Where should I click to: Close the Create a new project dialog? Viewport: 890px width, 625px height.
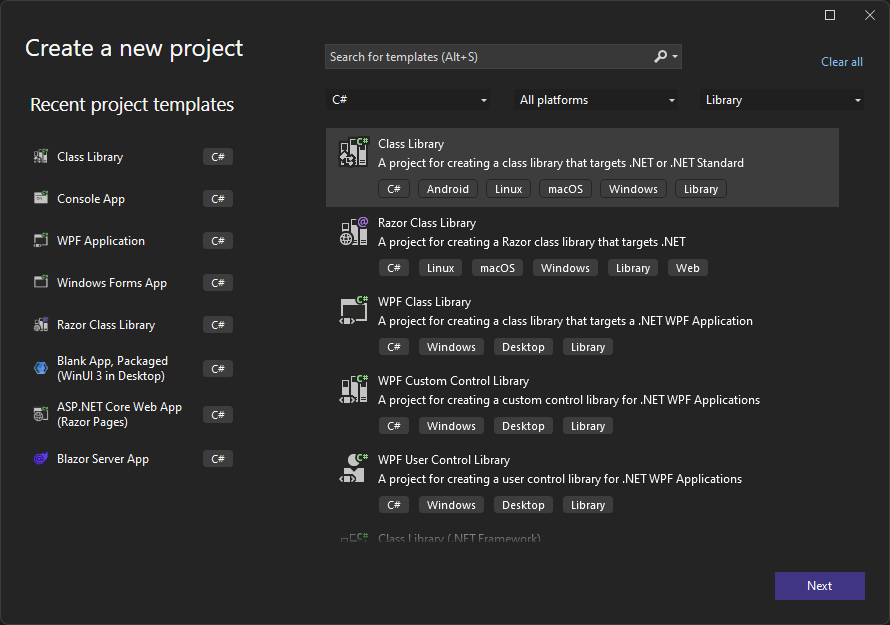point(870,15)
